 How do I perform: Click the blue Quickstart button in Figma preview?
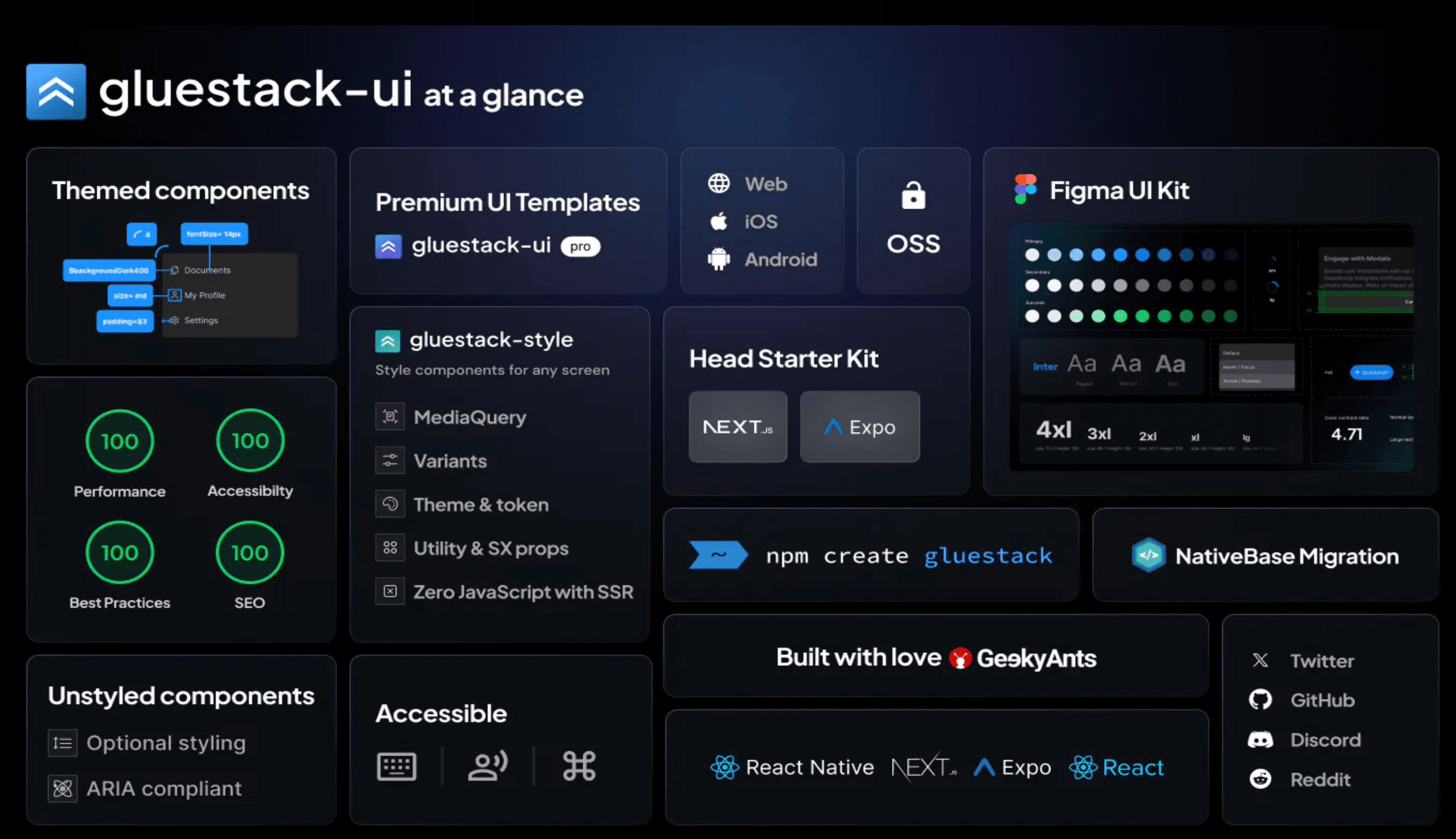1371,372
